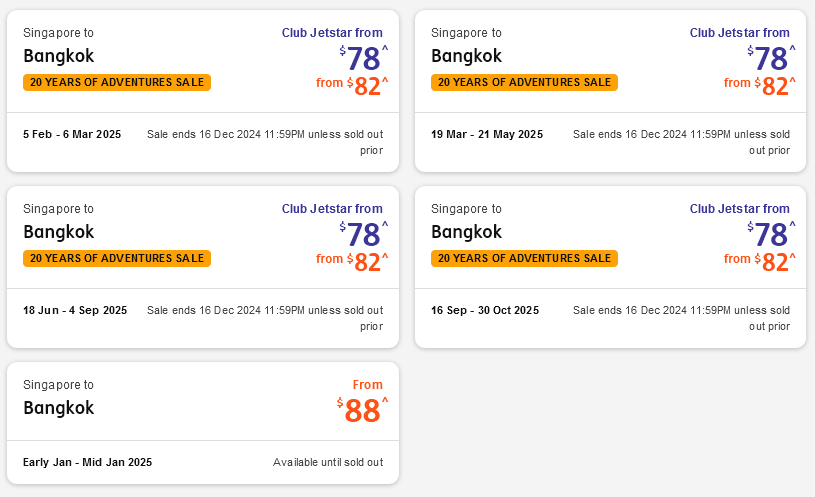Click the "Club Jetstar from" label on 19 Mar card

coord(739,33)
